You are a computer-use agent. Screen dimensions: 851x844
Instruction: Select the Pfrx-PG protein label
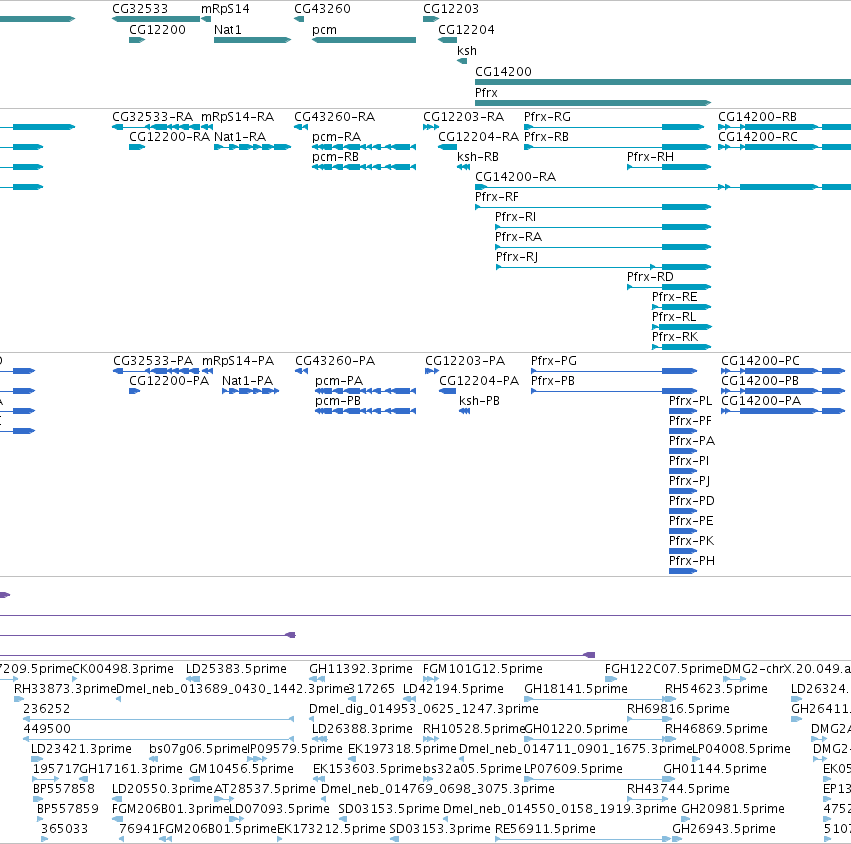click(x=554, y=361)
